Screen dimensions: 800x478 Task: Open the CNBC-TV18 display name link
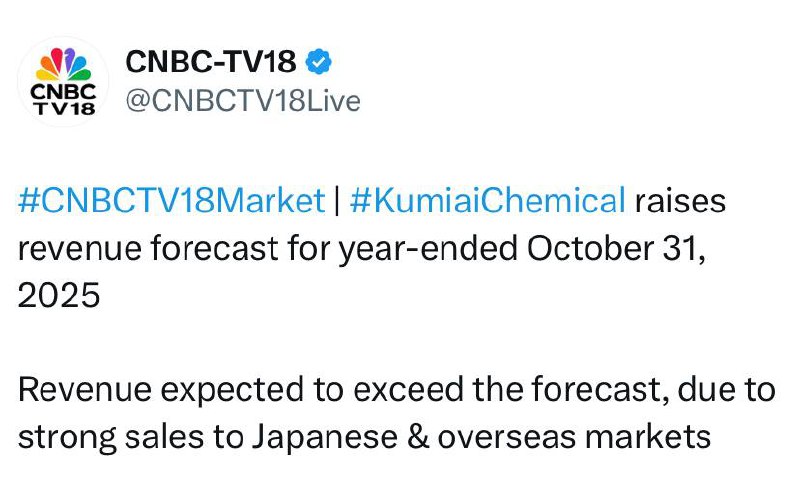pyautogui.click(x=210, y=62)
